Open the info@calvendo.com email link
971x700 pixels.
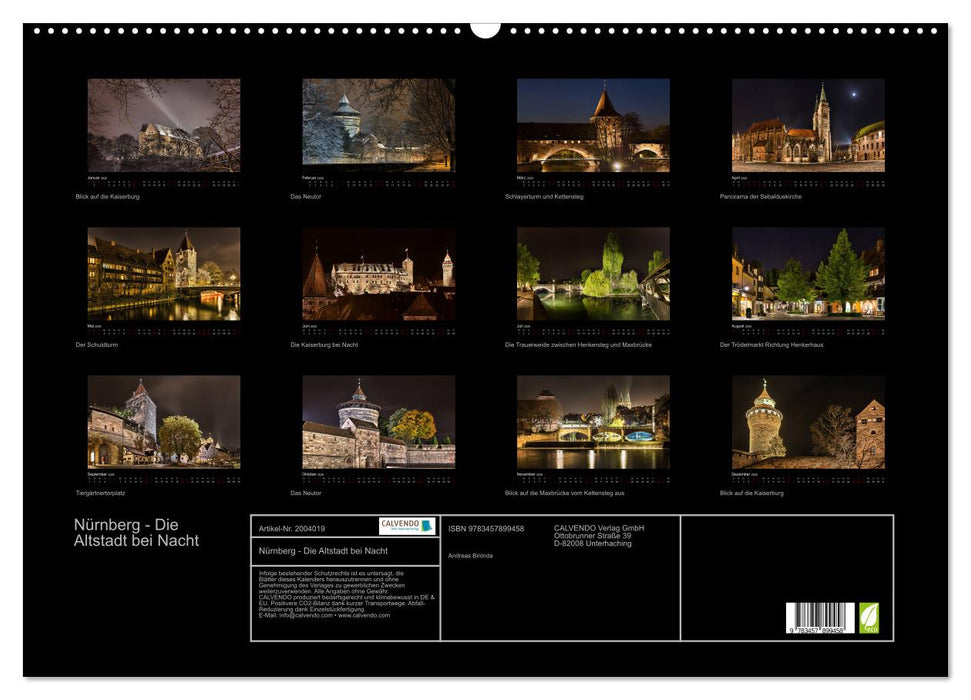[x=306, y=616]
